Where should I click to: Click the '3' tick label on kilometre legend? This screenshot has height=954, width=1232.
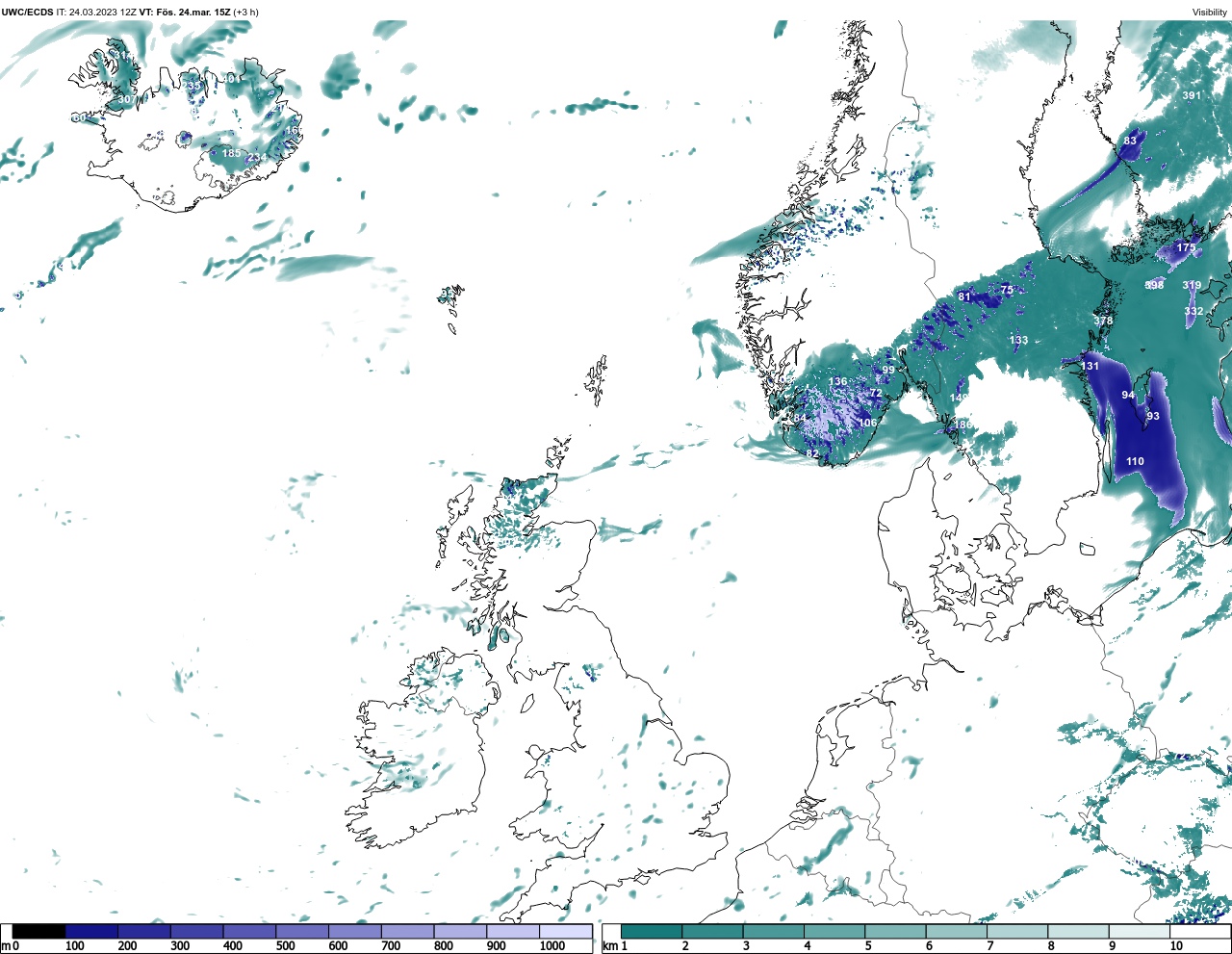747,946
